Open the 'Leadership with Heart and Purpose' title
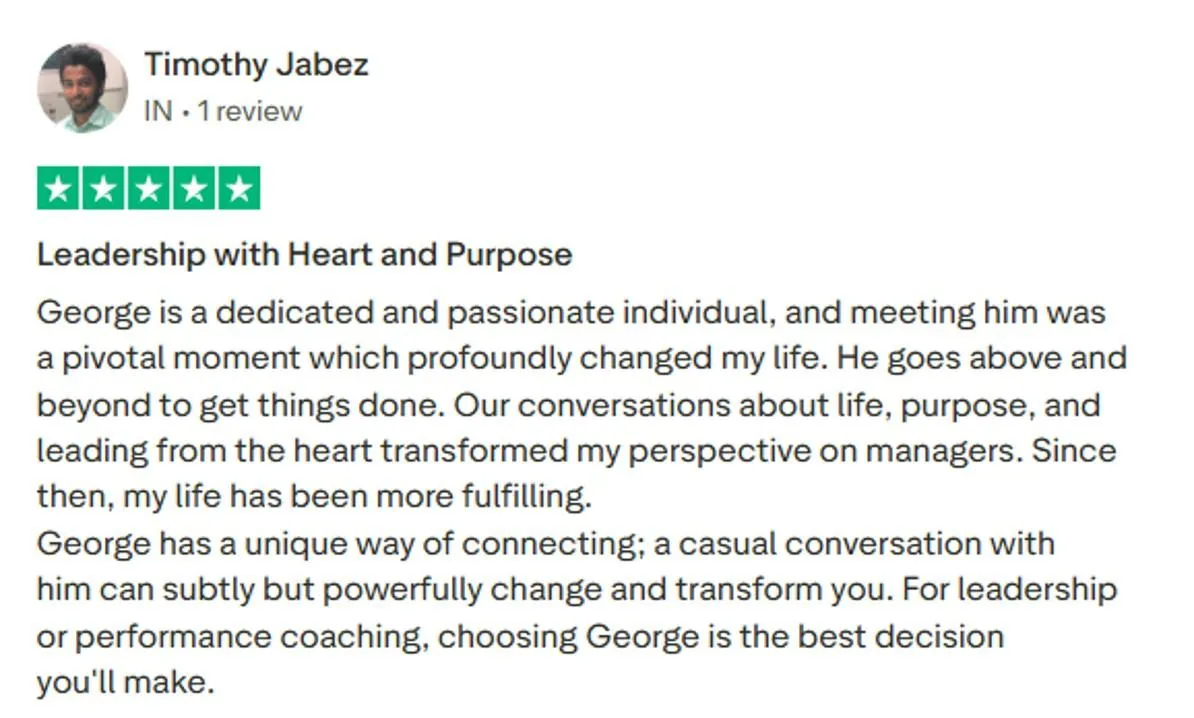This screenshot has height=718, width=1194. coord(305,254)
